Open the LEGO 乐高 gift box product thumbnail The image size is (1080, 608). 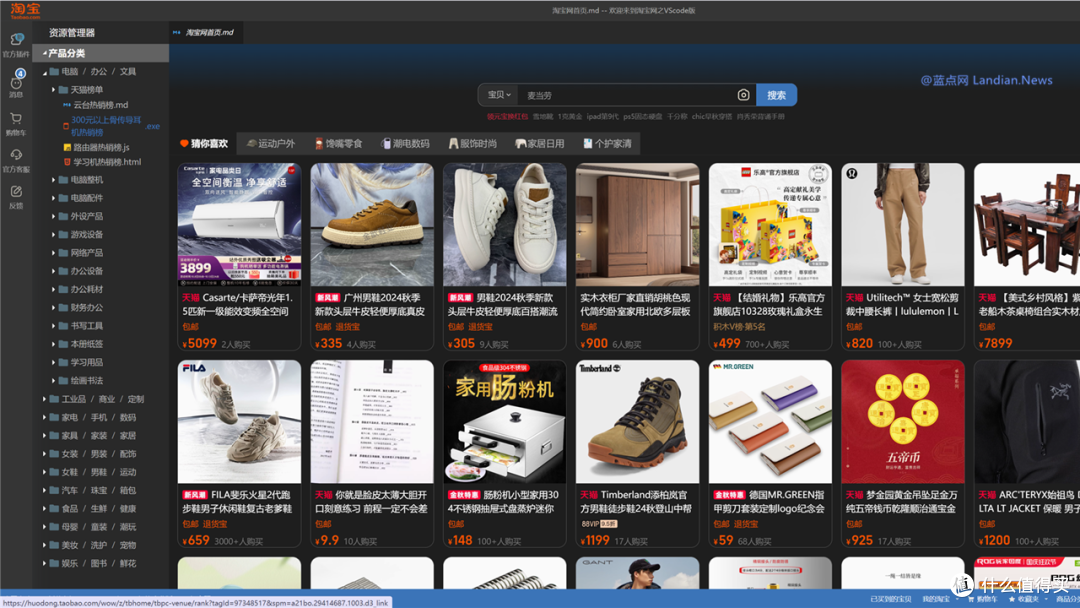point(770,224)
